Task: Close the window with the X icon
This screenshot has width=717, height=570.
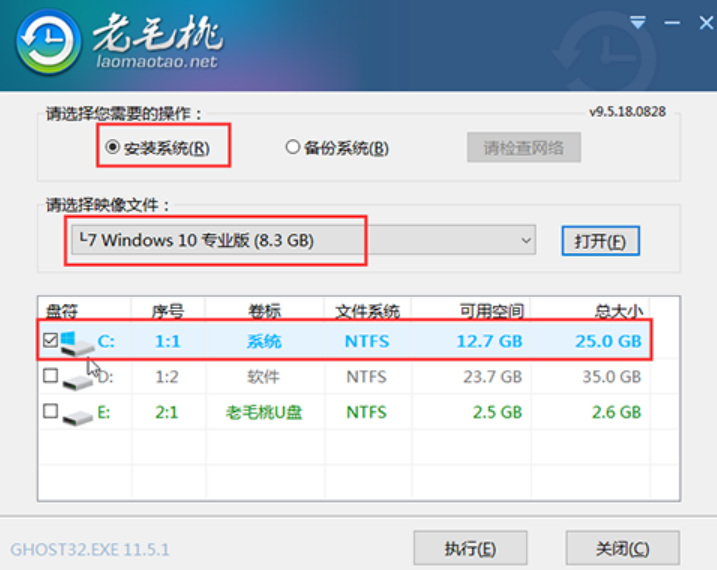Action: point(706,22)
